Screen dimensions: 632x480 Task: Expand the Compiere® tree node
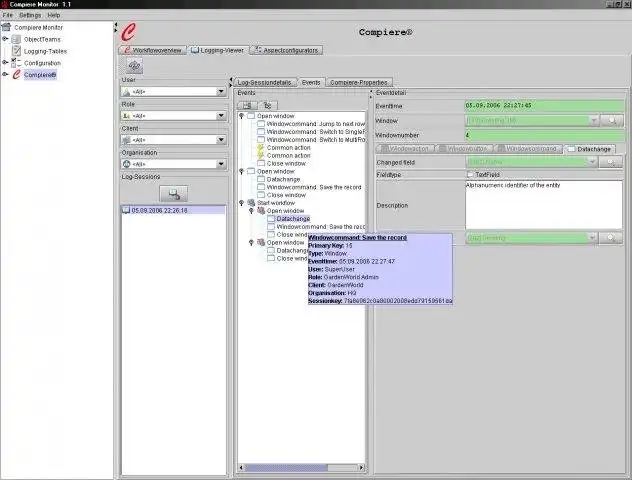pos(5,75)
